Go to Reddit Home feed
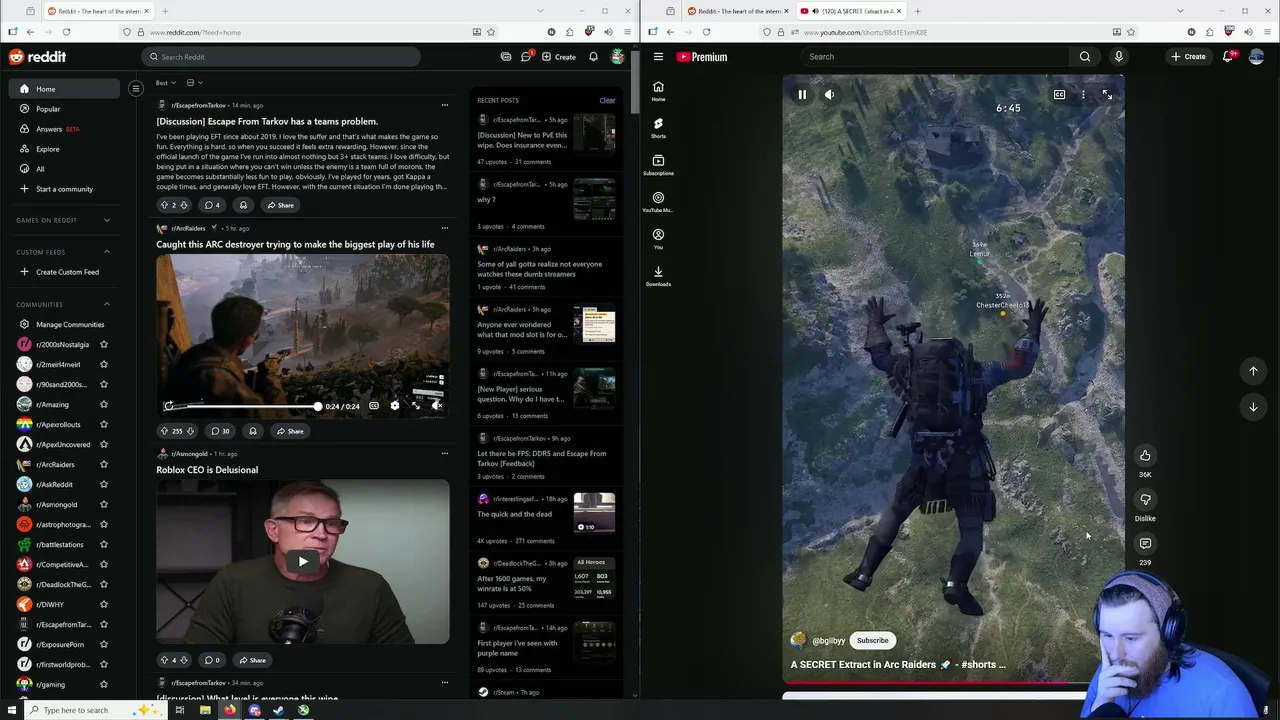 pos(64,89)
